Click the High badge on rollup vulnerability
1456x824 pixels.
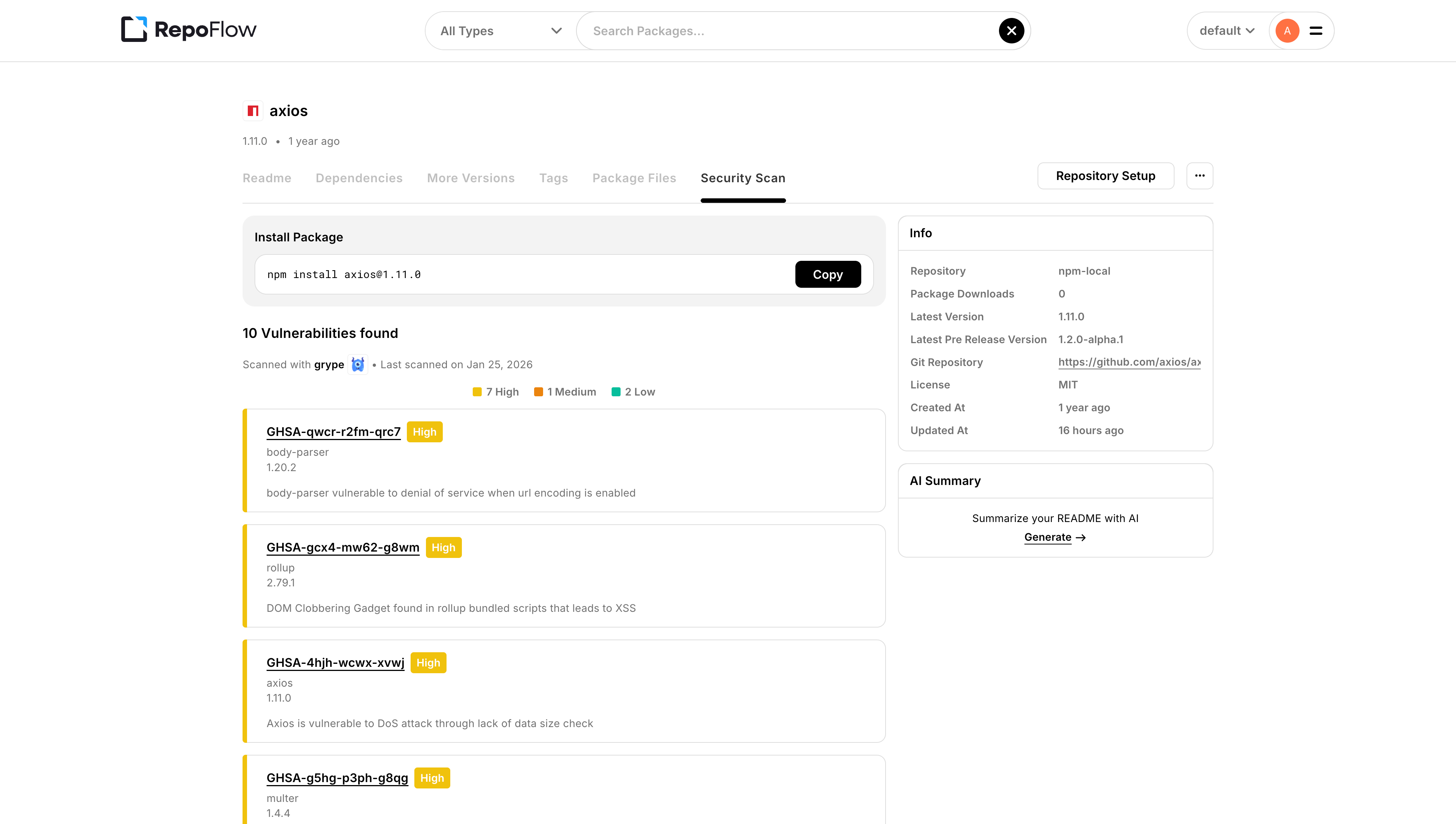[x=444, y=547]
